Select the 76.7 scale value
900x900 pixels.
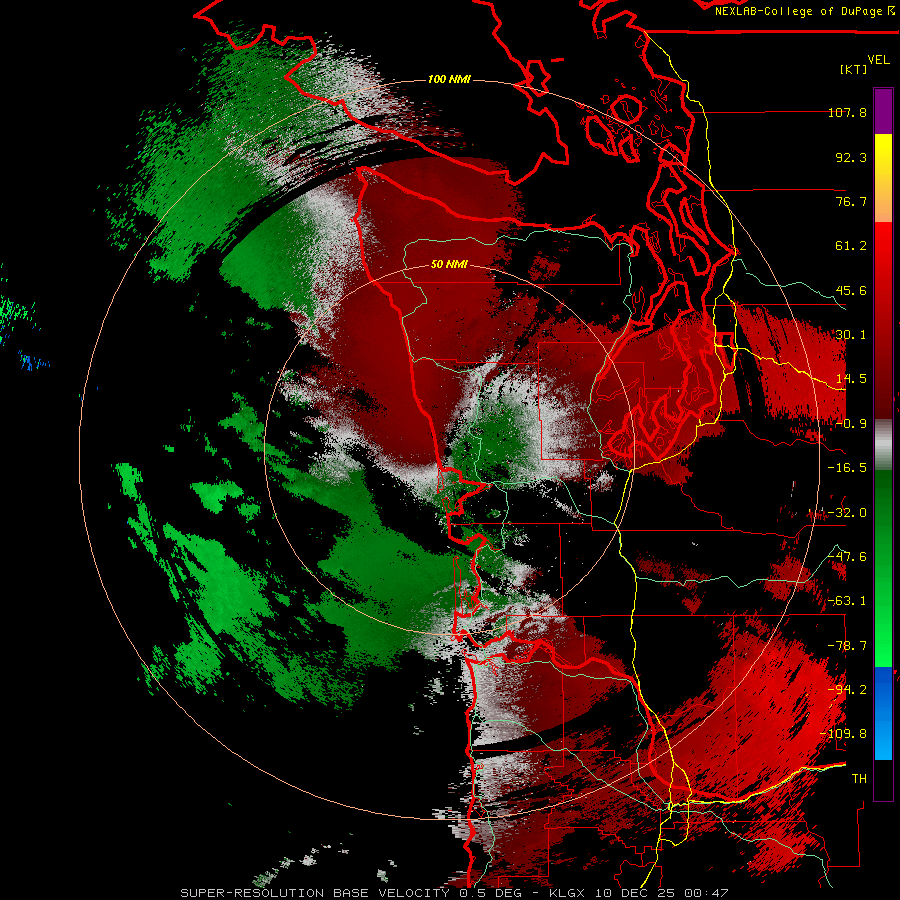(851, 201)
